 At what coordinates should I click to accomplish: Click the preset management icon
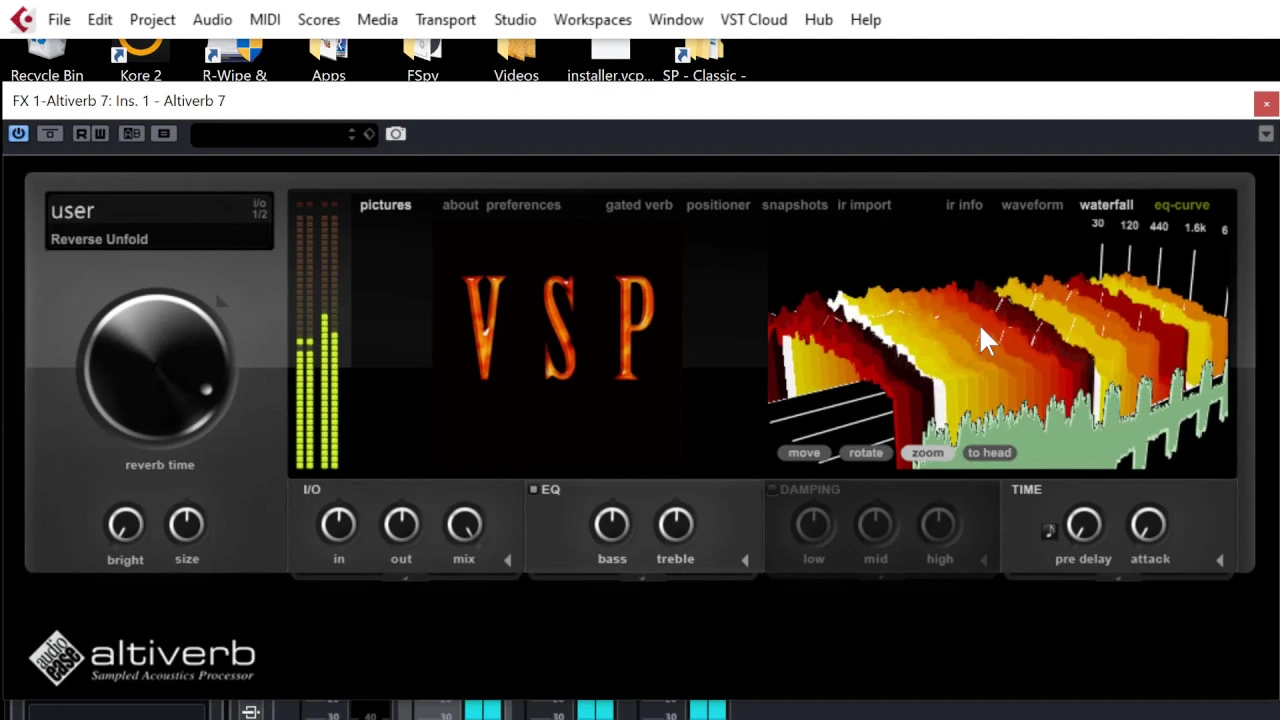[x=164, y=134]
